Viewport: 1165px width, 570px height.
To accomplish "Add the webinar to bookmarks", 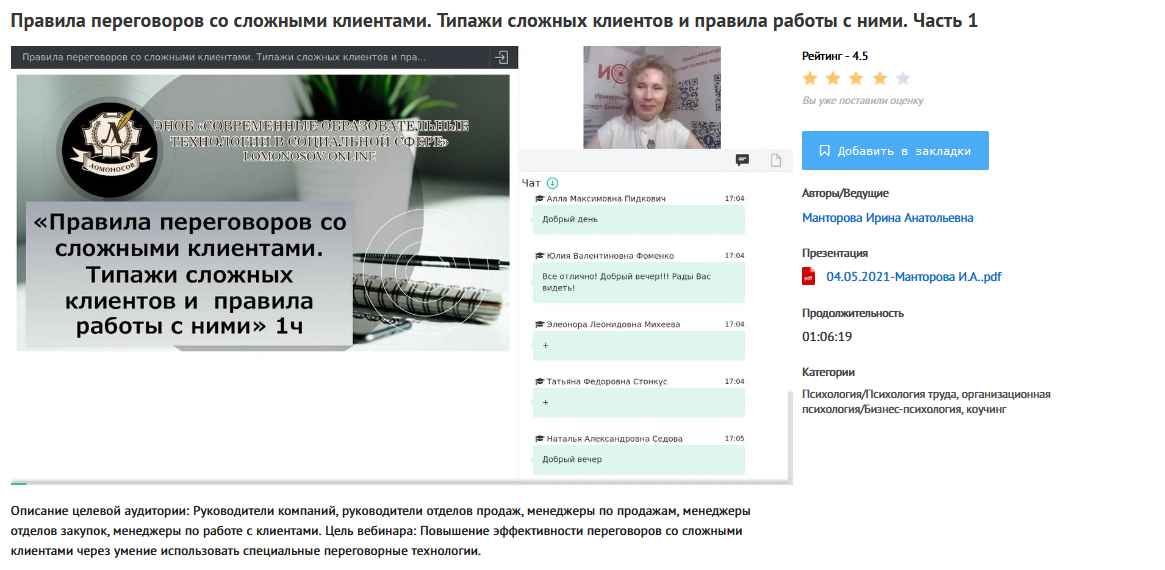I will [x=895, y=151].
